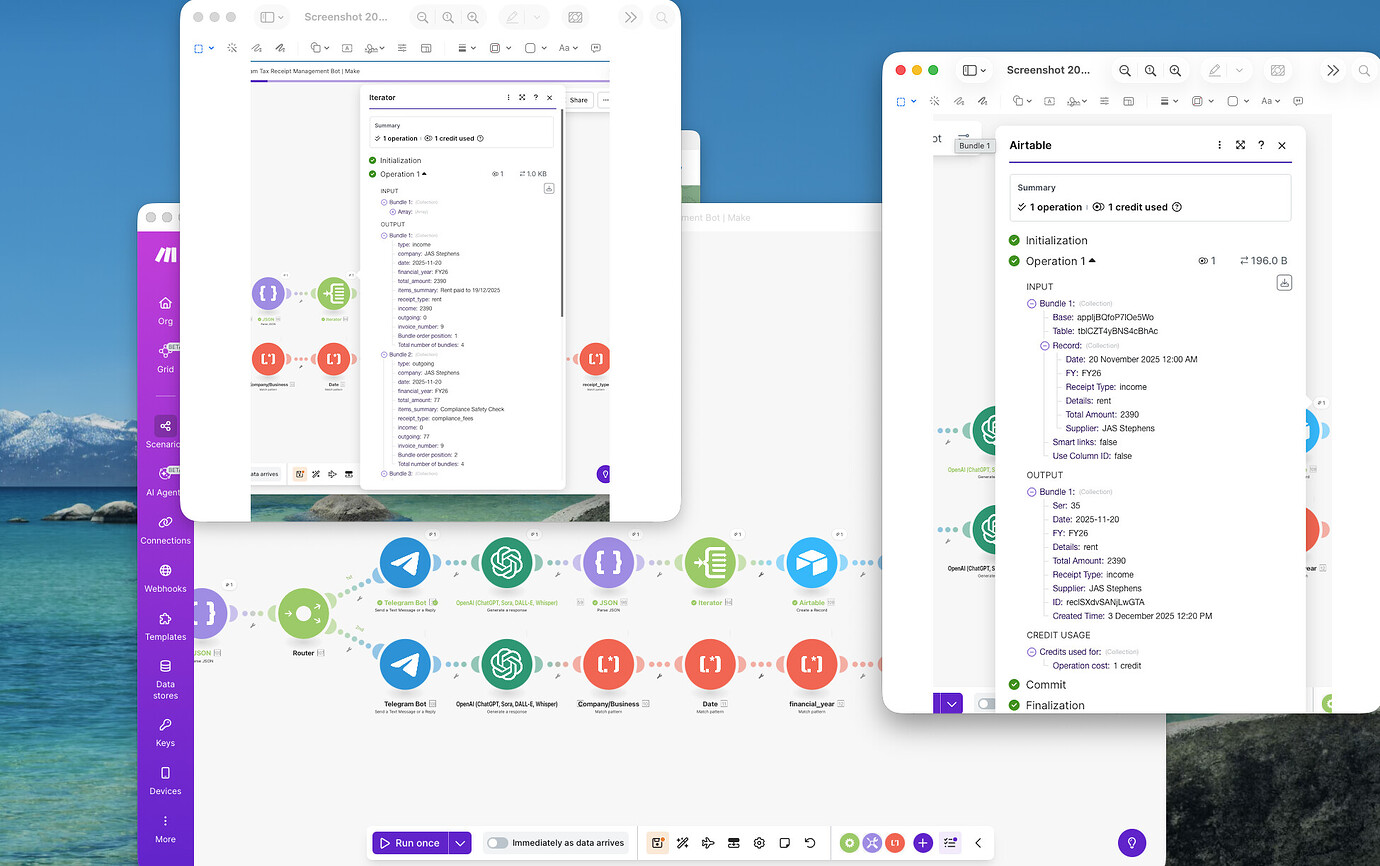Click the purple plus button to add a module
1380x866 pixels.
click(922, 843)
